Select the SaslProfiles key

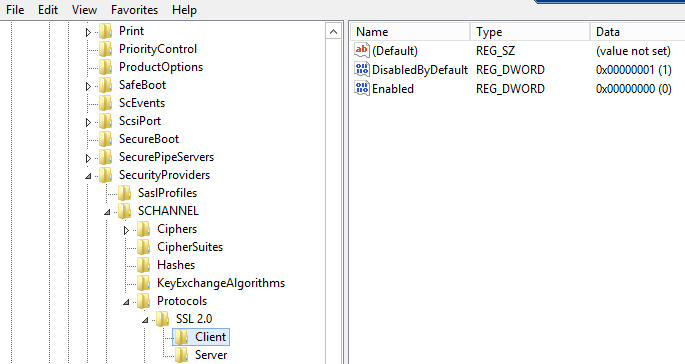pyautogui.click(x=167, y=193)
